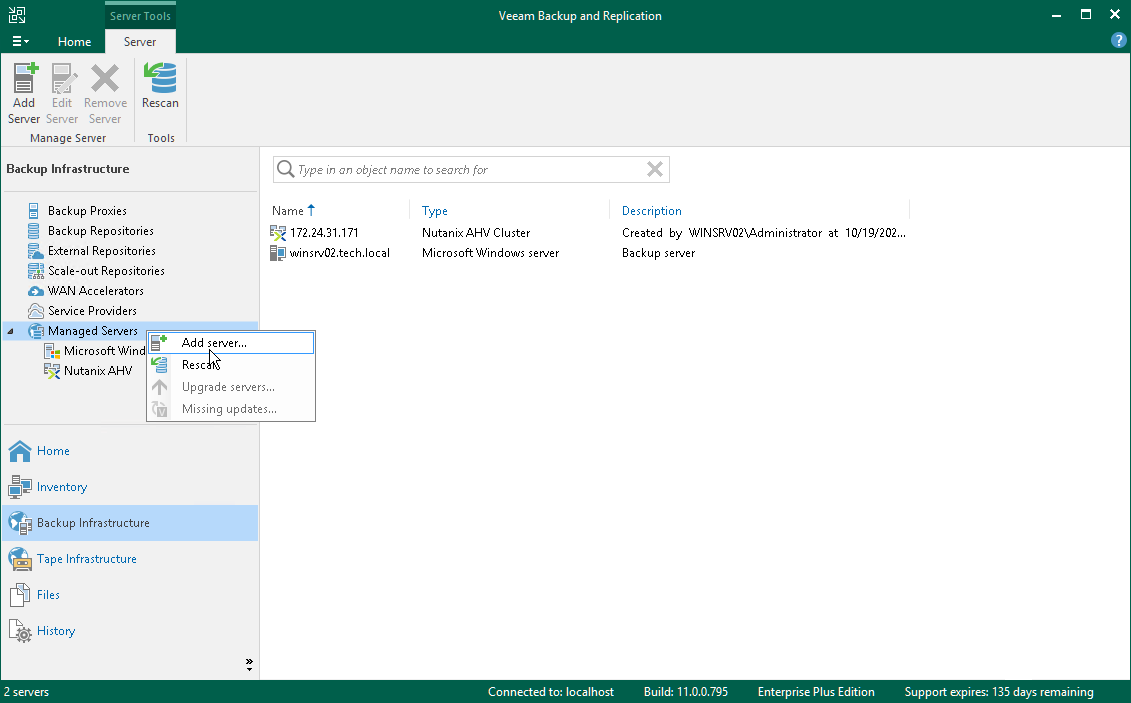
Task: Click the Remove Server ribbon button
Action: 105,94
